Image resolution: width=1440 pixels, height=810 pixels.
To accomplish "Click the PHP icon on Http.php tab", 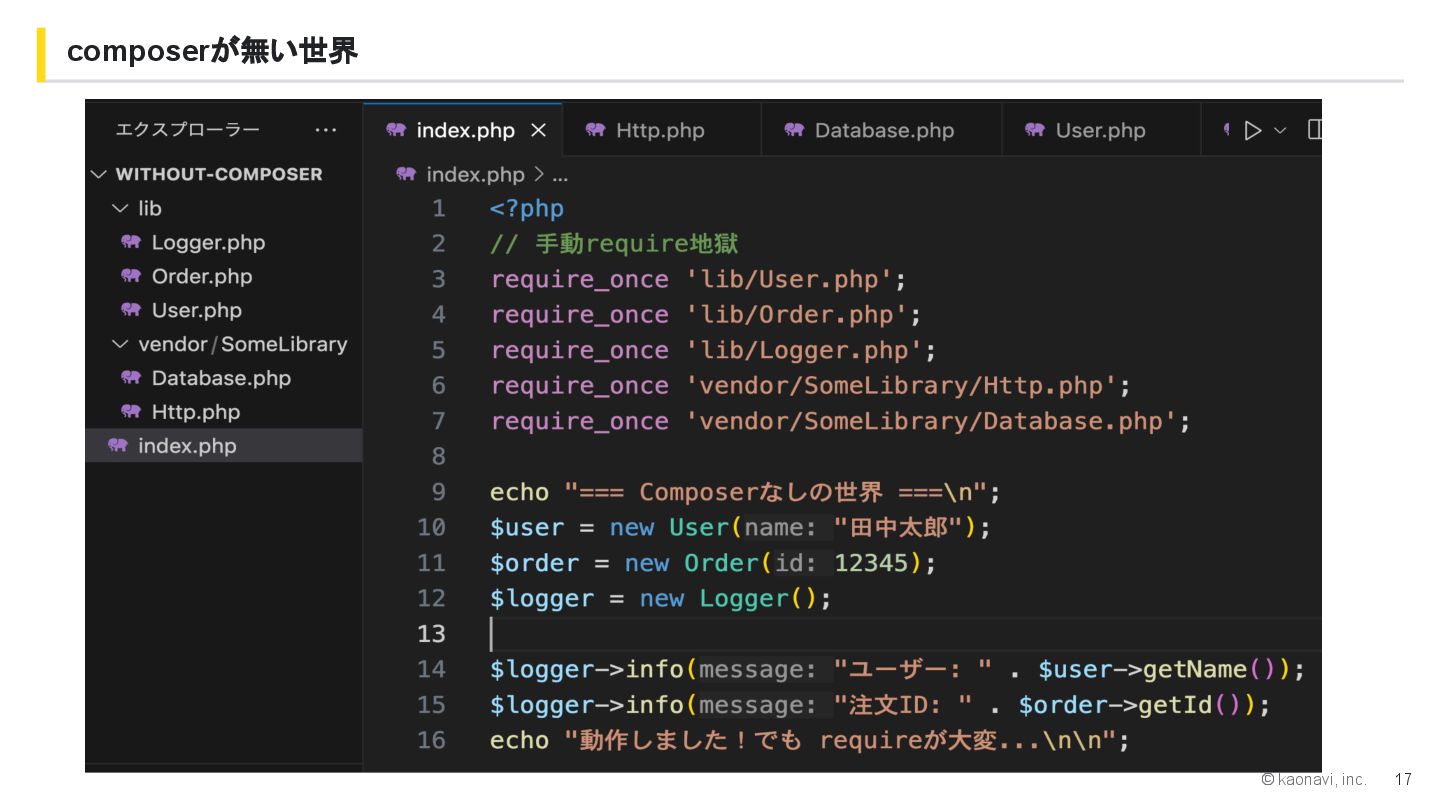I will [596, 130].
